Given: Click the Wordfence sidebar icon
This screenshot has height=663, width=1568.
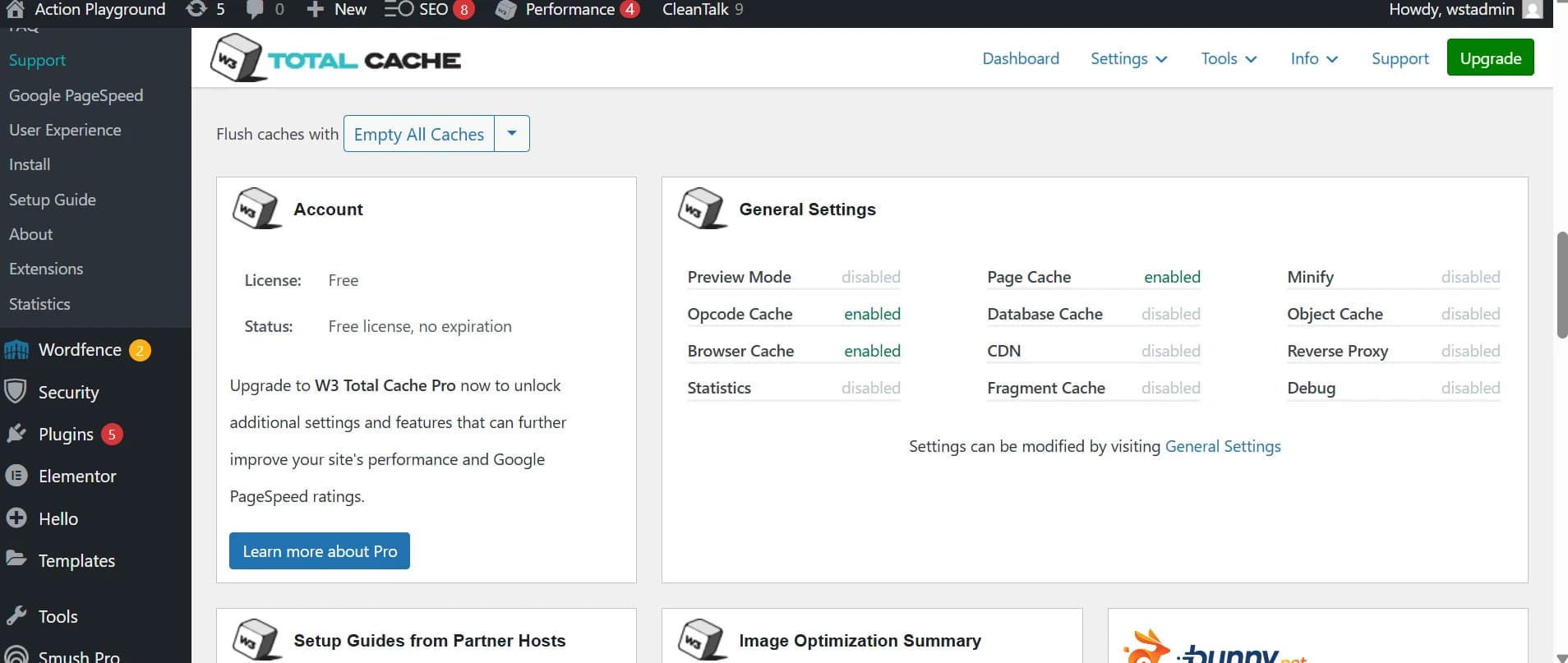Looking at the screenshot, I should (x=16, y=350).
